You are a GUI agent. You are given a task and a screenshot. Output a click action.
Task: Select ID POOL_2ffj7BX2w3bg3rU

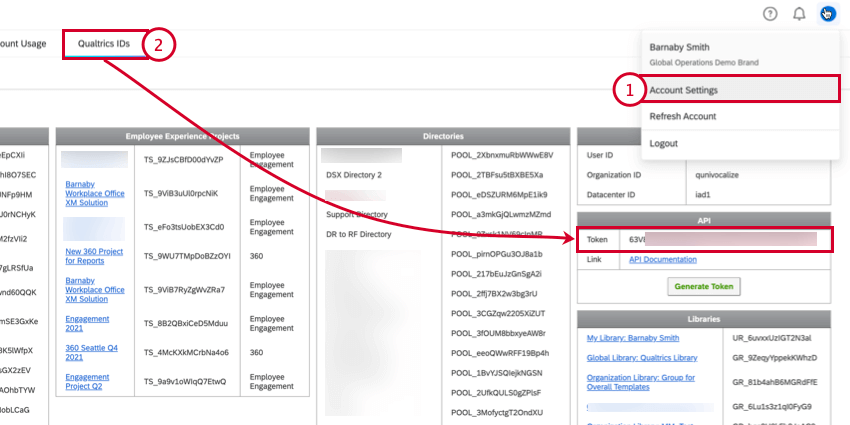494,294
